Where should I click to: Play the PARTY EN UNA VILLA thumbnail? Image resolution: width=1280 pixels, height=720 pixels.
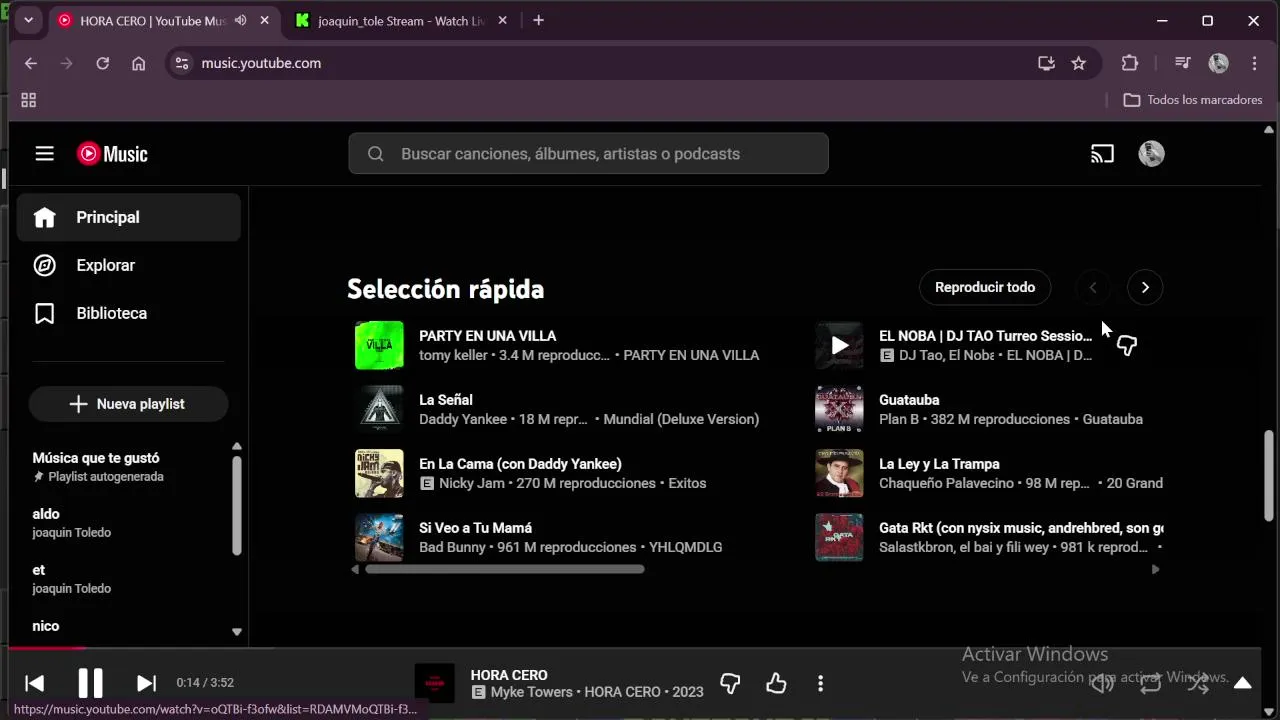pos(379,345)
